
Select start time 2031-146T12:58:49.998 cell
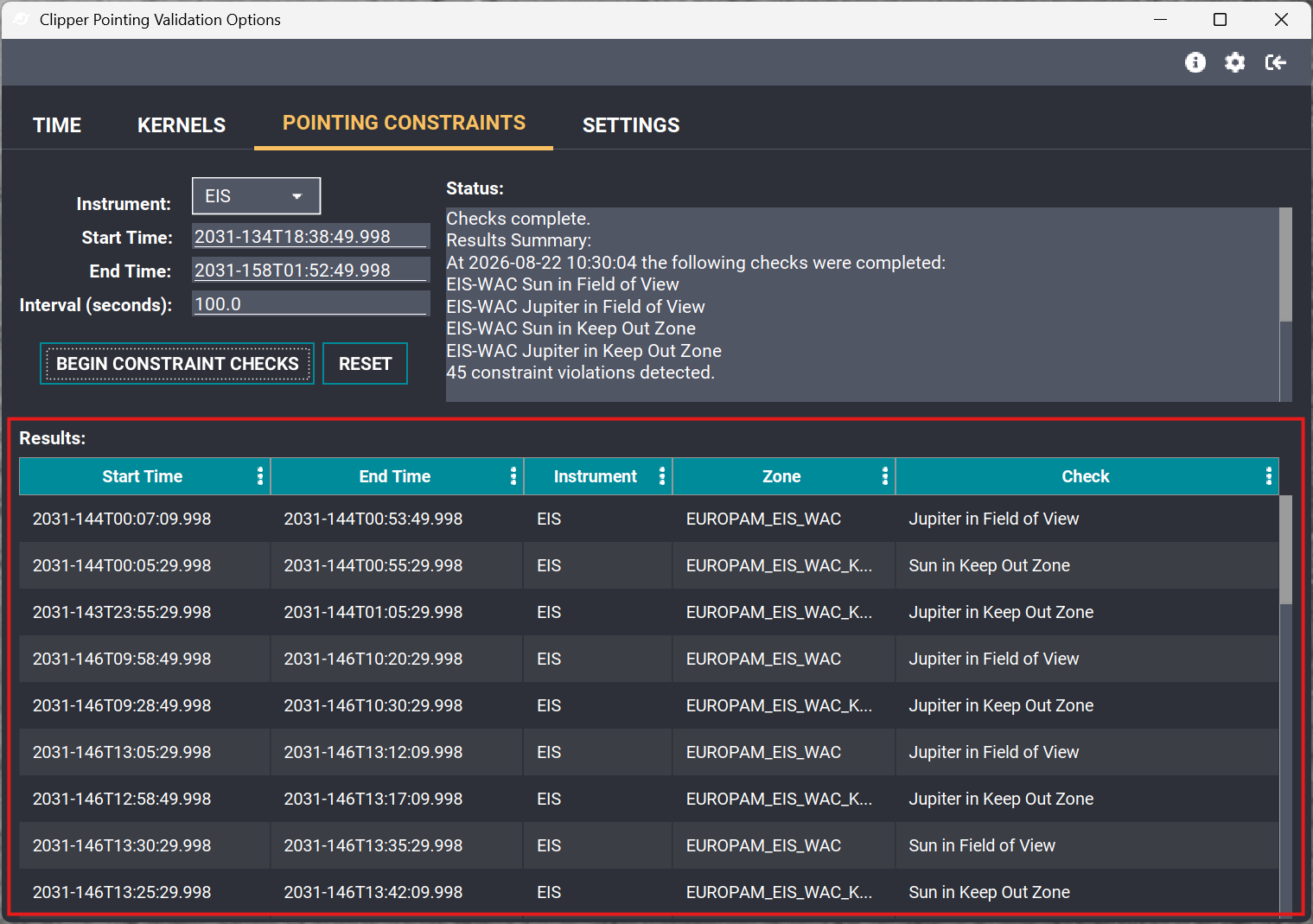(x=145, y=799)
